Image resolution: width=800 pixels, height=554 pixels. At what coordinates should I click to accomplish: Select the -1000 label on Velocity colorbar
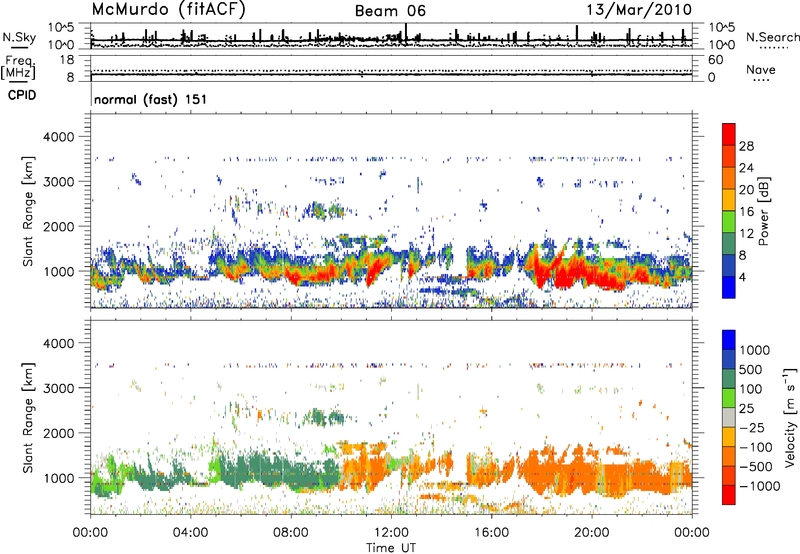click(760, 486)
